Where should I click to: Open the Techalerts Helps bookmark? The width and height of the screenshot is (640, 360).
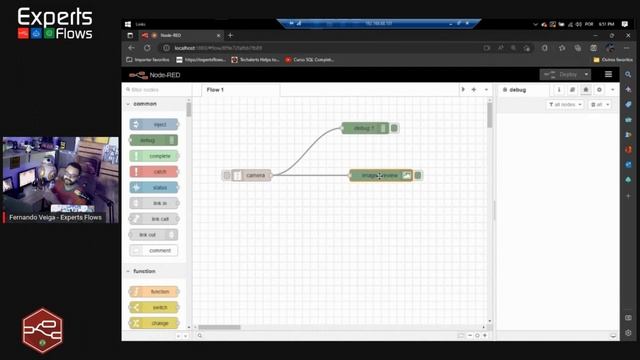click(256, 60)
